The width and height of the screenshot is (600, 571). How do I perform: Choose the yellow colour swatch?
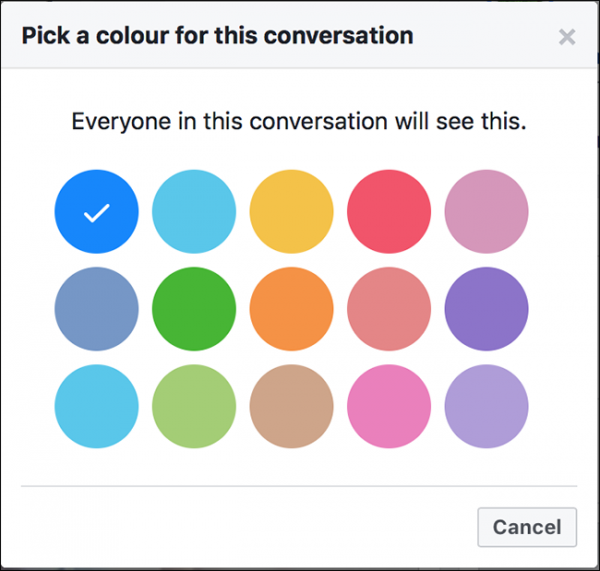pos(291,212)
